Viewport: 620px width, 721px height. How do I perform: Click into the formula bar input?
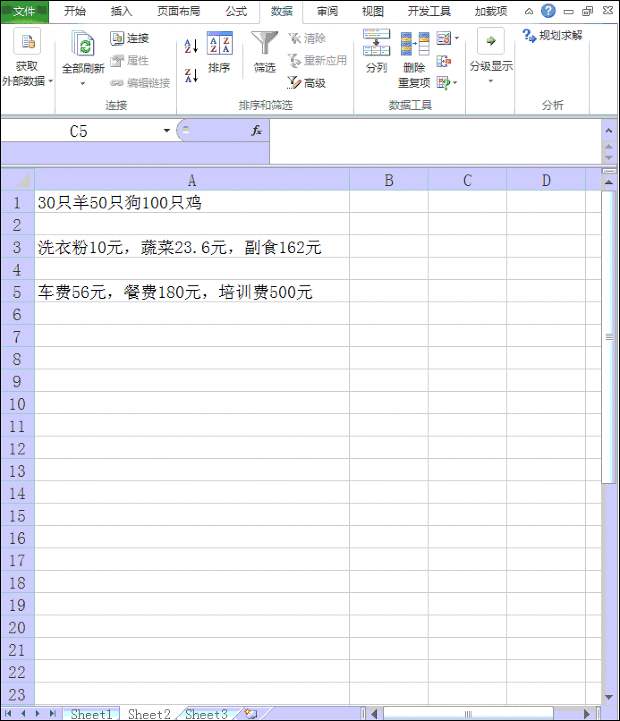pos(435,142)
